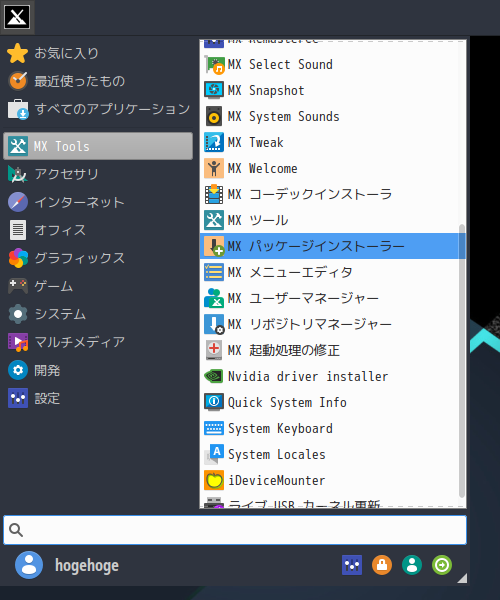Viewport: 500px width, 600px height.
Task: Click the 'System Locales' text
Action: [277, 455]
